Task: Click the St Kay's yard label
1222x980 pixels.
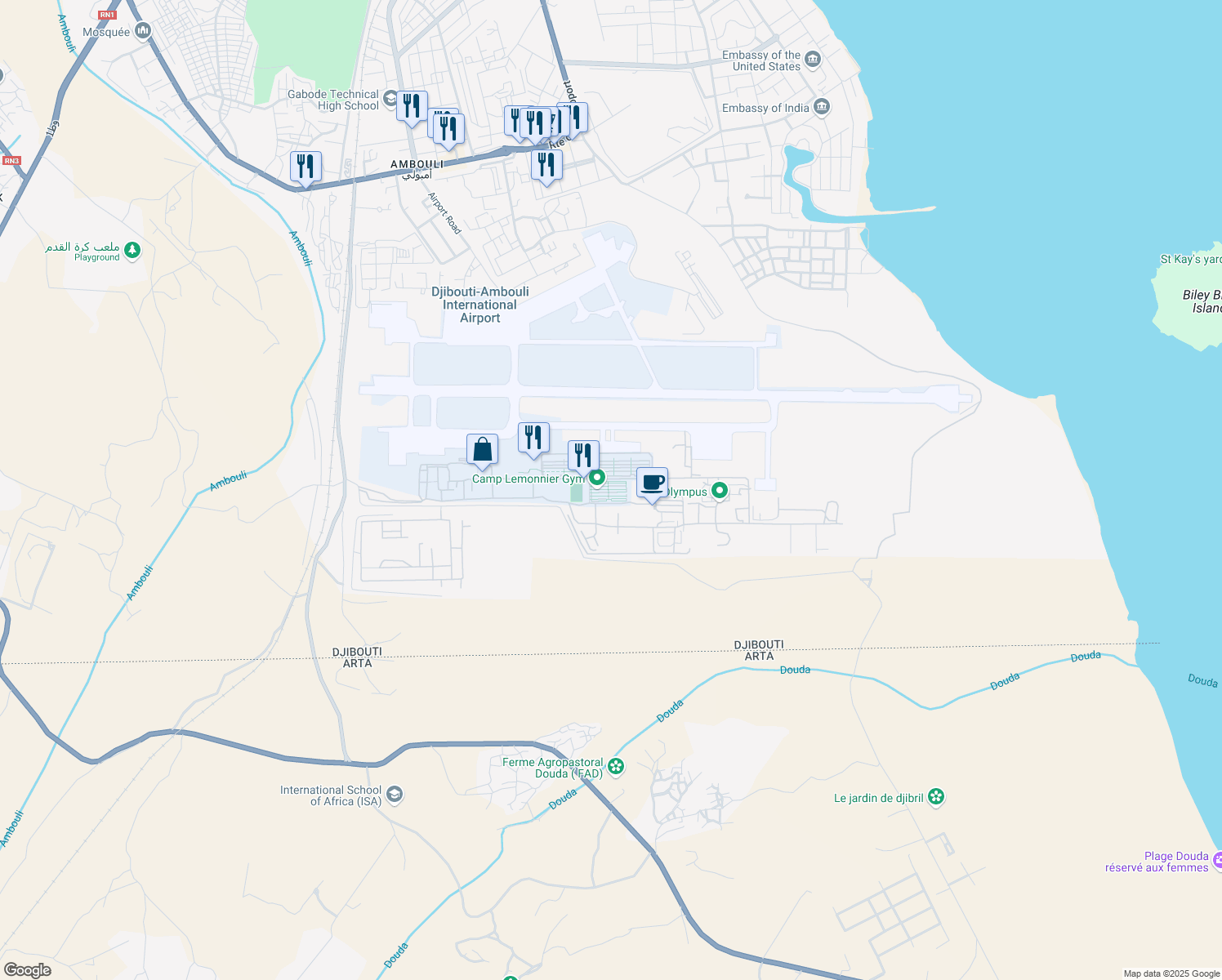Action: tap(1191, 259)
